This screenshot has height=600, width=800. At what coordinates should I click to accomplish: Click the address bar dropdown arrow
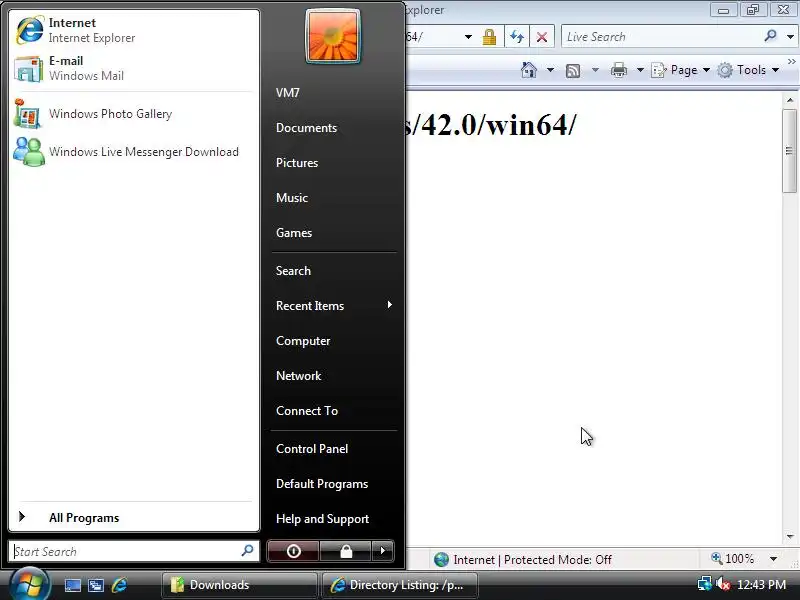click(468, 37)
